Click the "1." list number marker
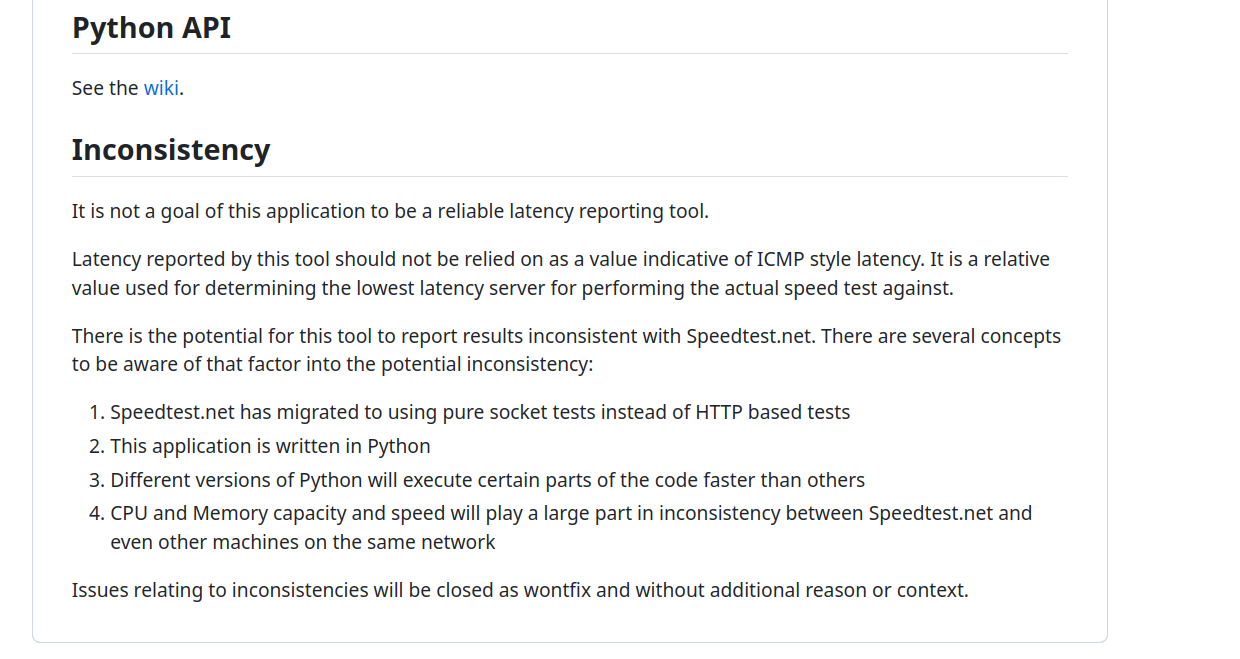This screenshot has width=1240, height=659. click(97, 412)
